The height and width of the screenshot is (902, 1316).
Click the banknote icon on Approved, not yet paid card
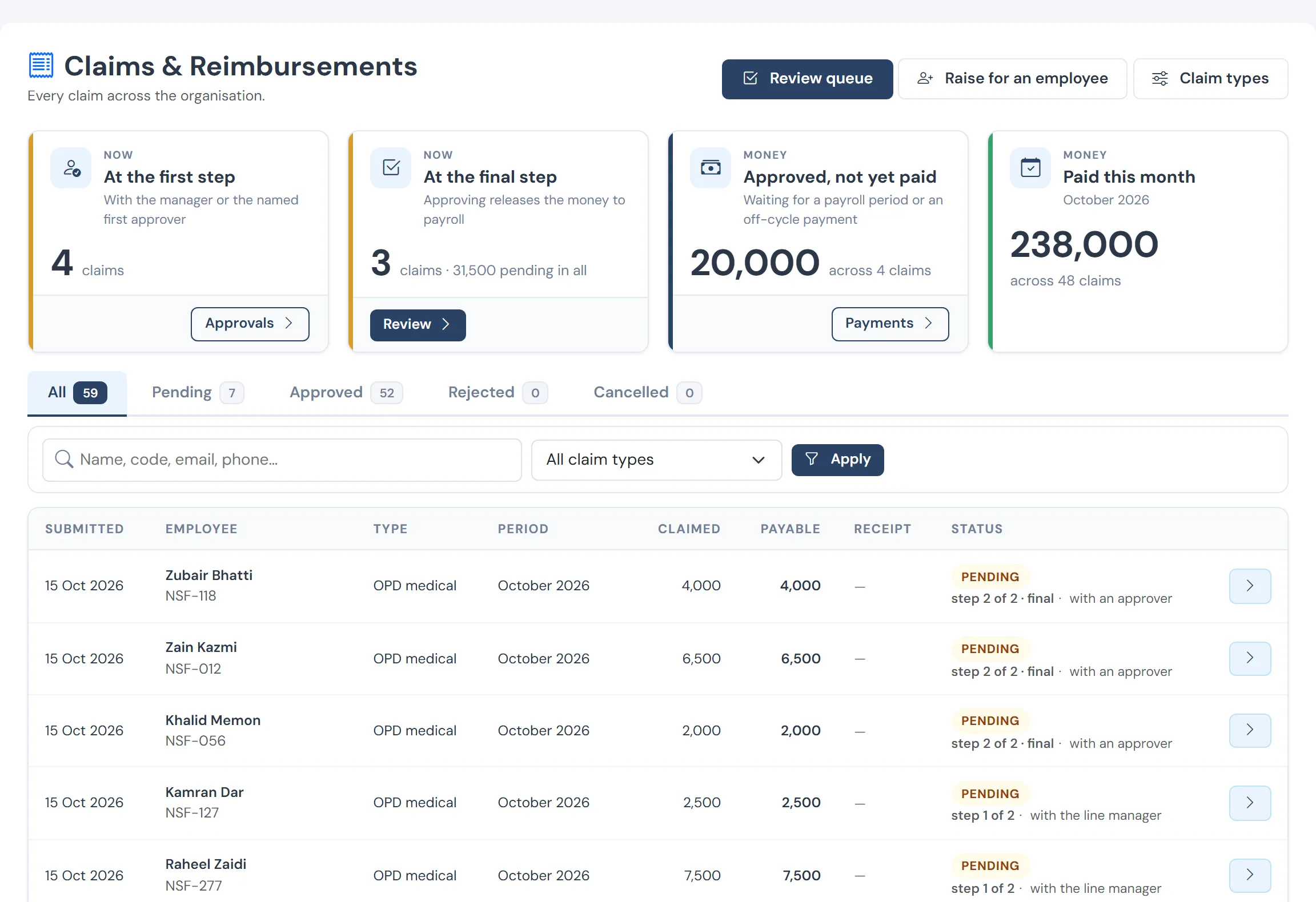(x=711, y=168)
